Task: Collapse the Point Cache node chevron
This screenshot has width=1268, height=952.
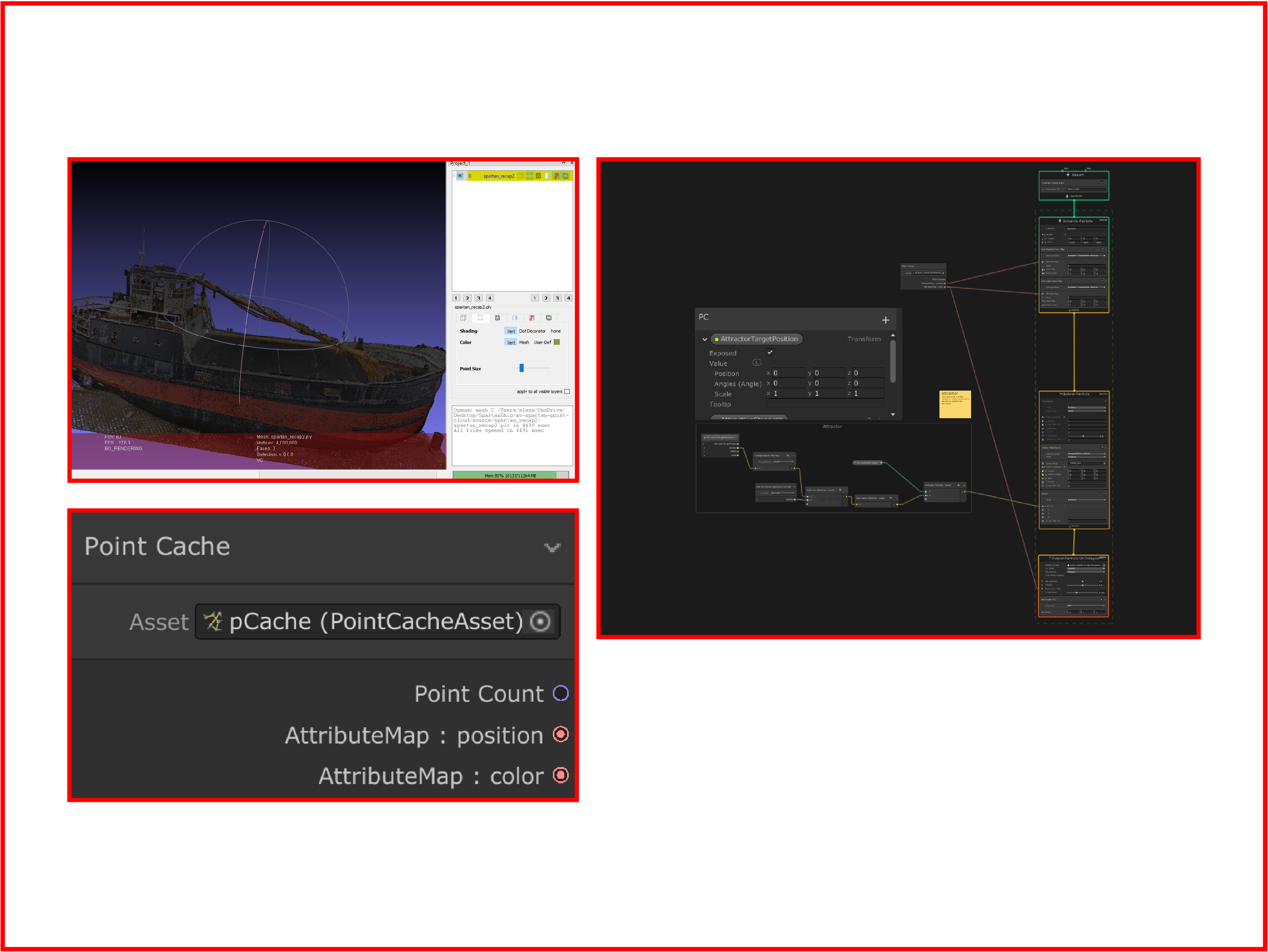Action: (x=552, y=548)
